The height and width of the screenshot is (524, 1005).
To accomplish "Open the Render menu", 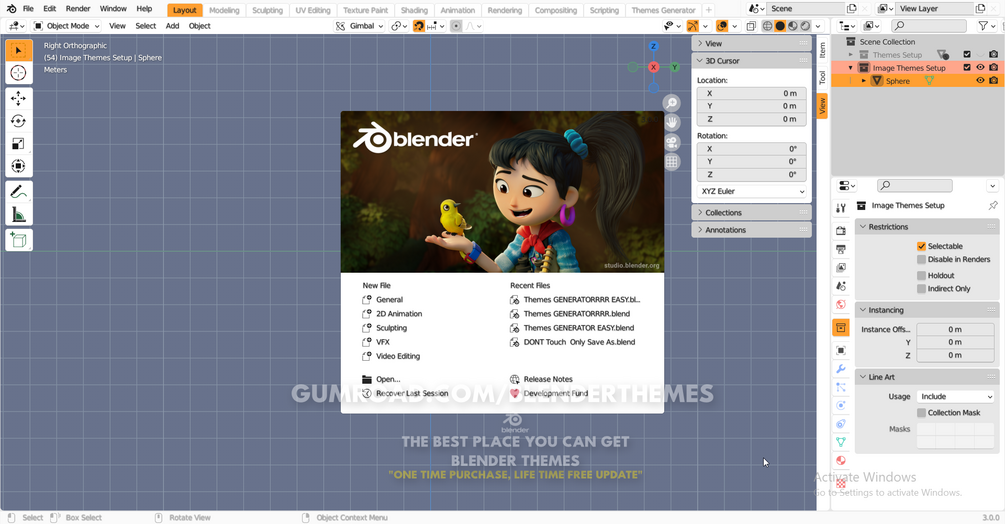I will point(78,9).
